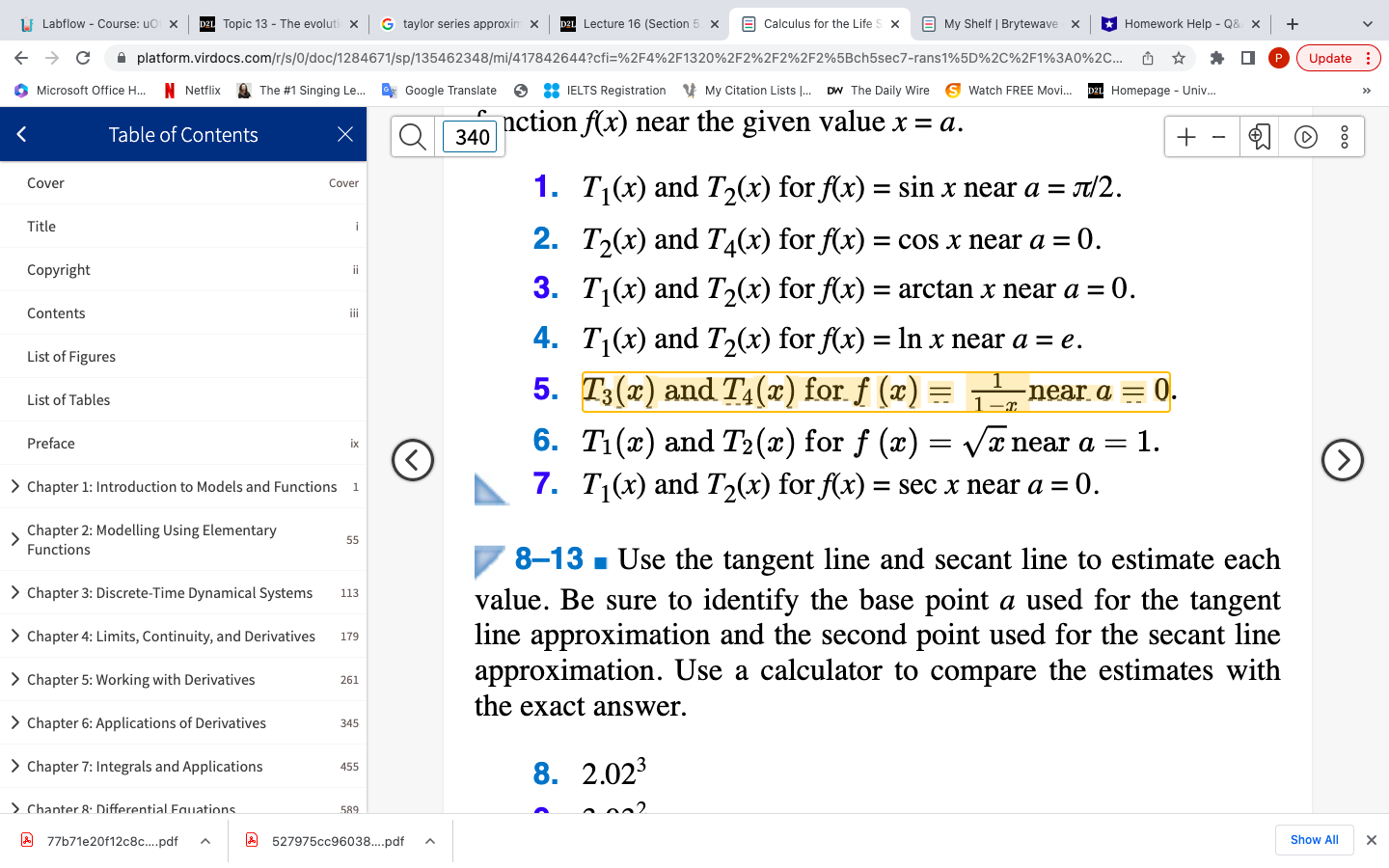This screenshot has width=1389, height=868.
Task: Edit the page number field showing 340
Action: tap(470, 137)
